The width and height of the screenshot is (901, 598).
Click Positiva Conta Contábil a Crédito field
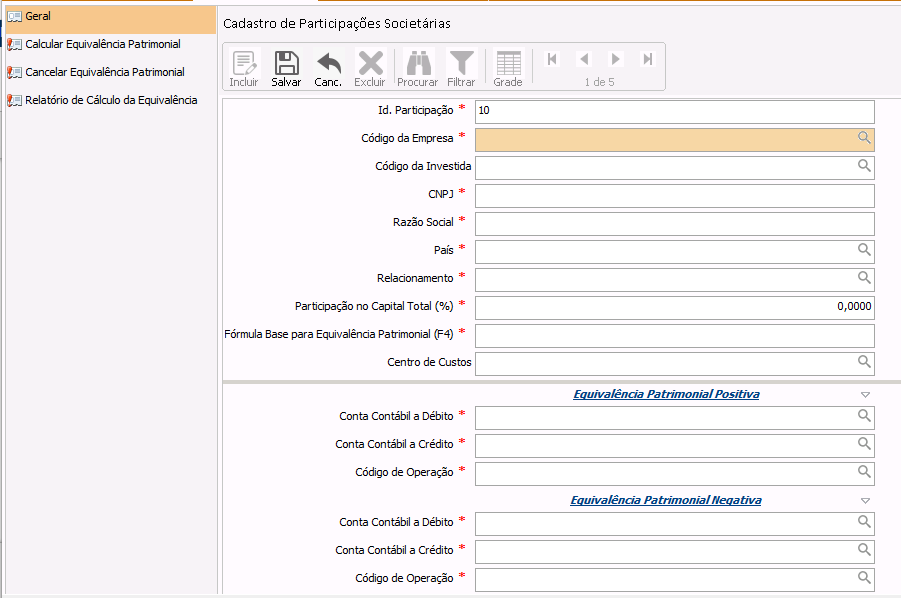[x=675, y=446]
